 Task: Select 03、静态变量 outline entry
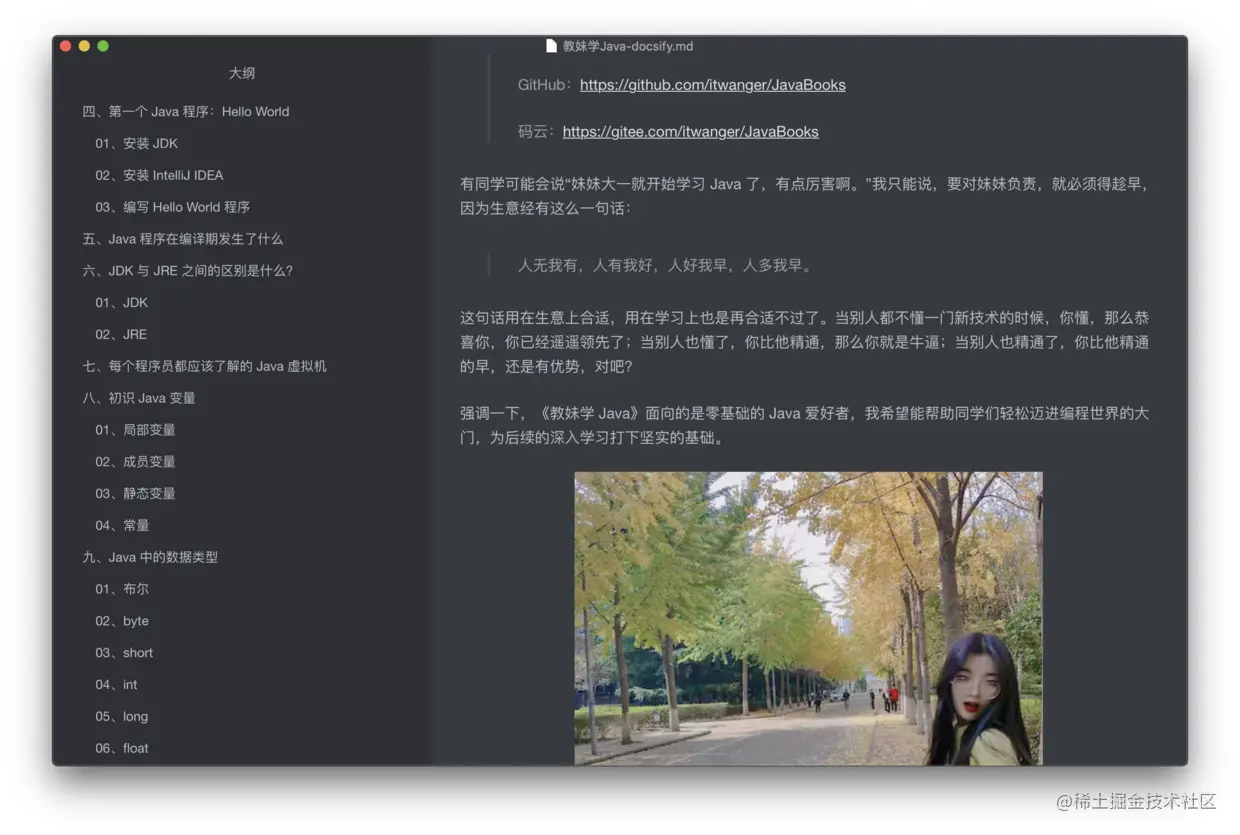(x=135, y=494)
